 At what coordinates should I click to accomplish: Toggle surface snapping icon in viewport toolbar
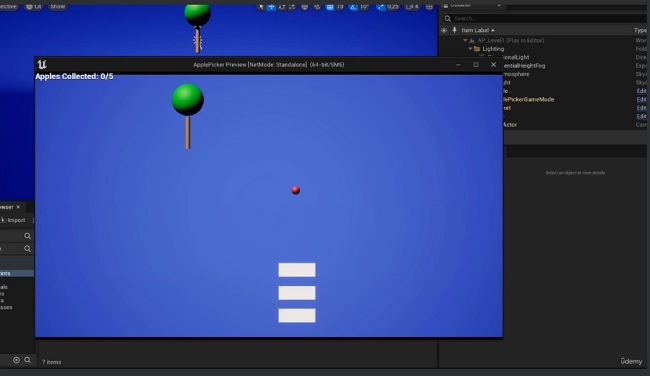317,7
